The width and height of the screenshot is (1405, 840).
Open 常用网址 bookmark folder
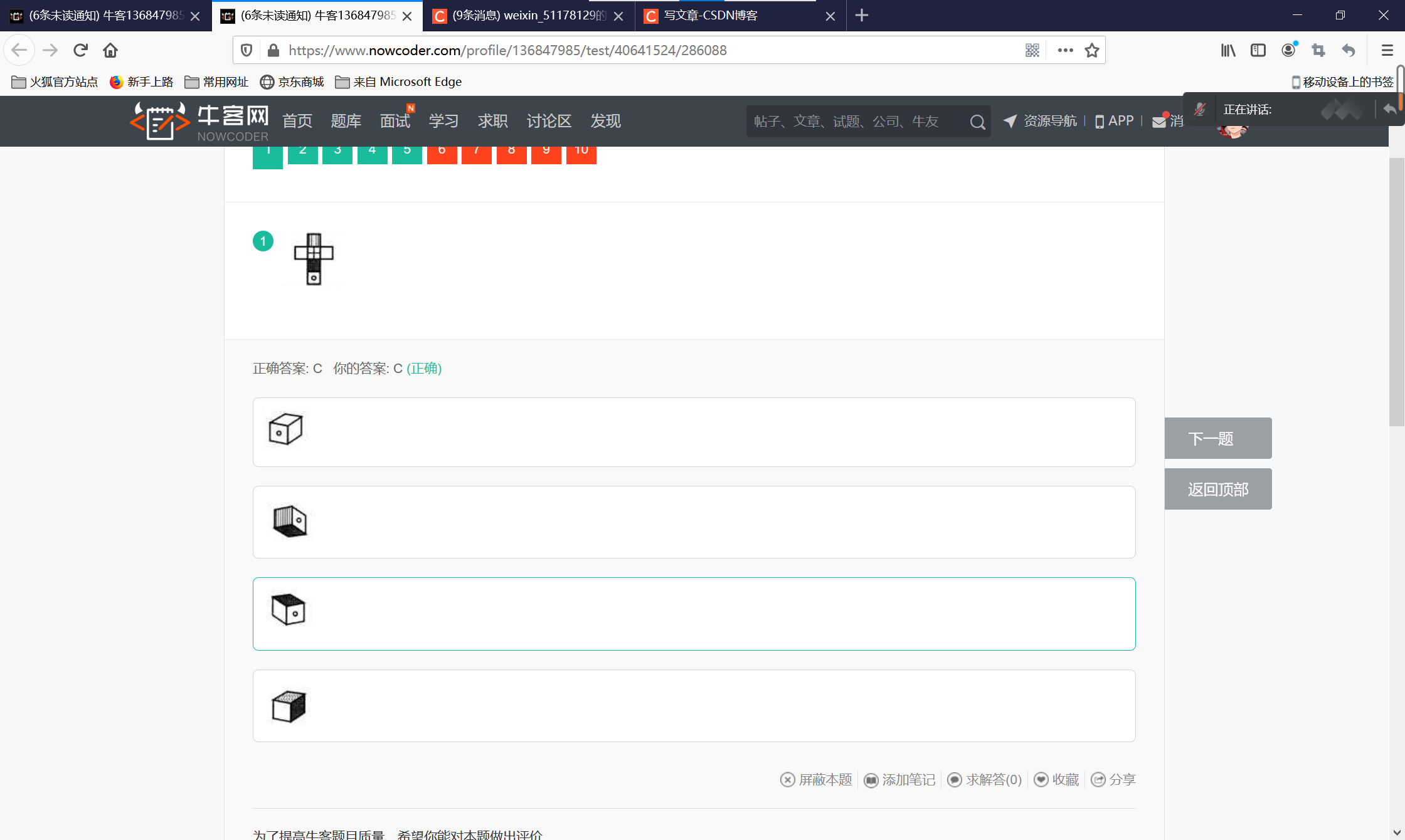tap(217, 82)
